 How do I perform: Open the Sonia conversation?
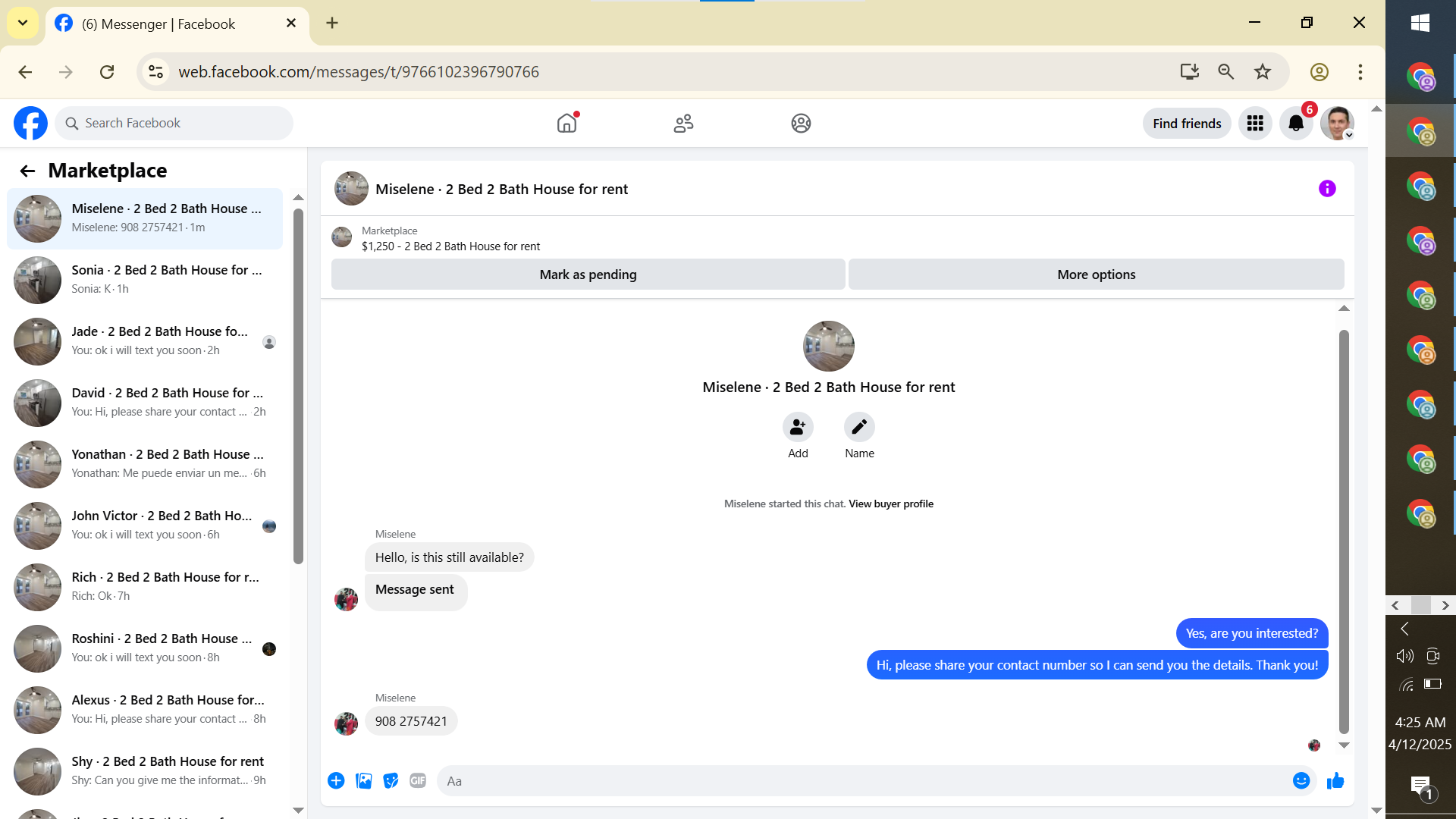pos(145,280)
